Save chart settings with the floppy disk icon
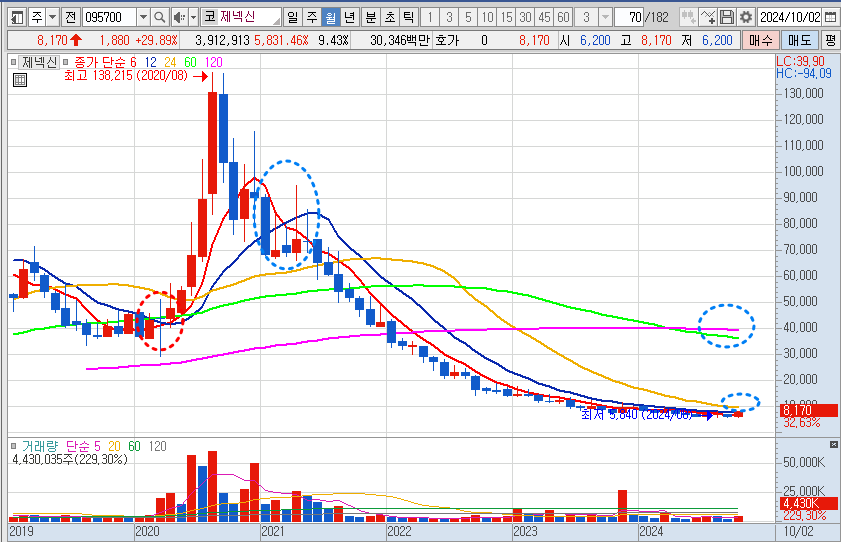 [x=727, y=17]
